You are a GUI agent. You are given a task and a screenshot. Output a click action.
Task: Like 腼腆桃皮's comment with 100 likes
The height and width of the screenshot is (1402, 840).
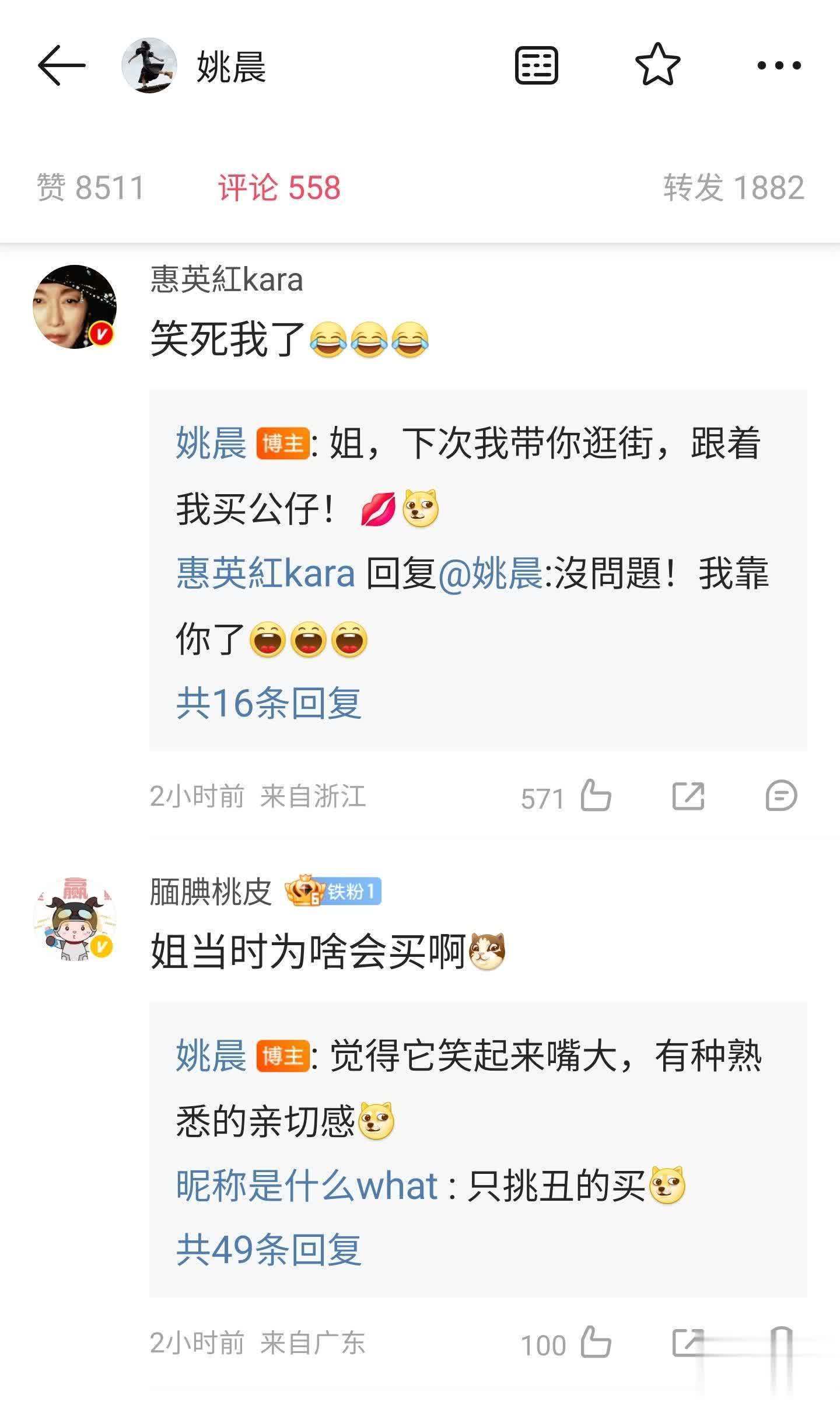596,1342
